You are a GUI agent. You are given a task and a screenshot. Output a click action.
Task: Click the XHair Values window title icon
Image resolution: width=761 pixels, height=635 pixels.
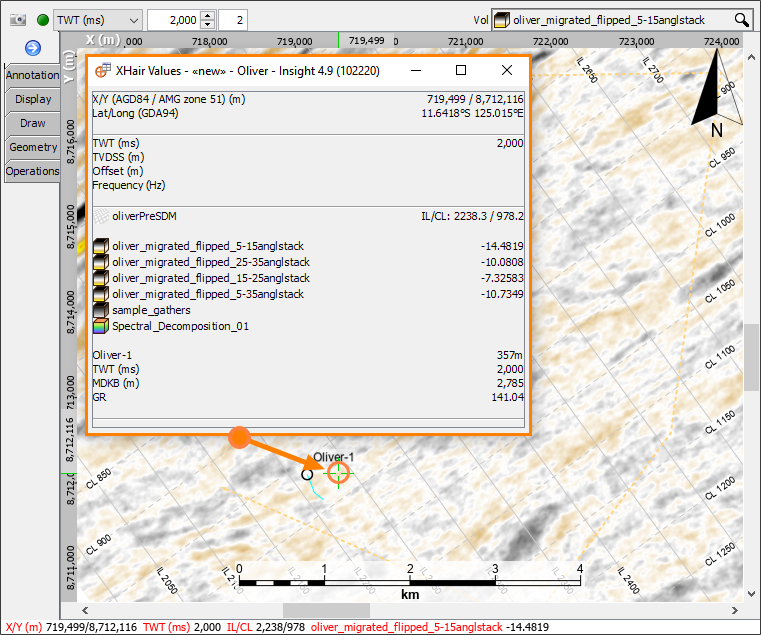[102, 71]
